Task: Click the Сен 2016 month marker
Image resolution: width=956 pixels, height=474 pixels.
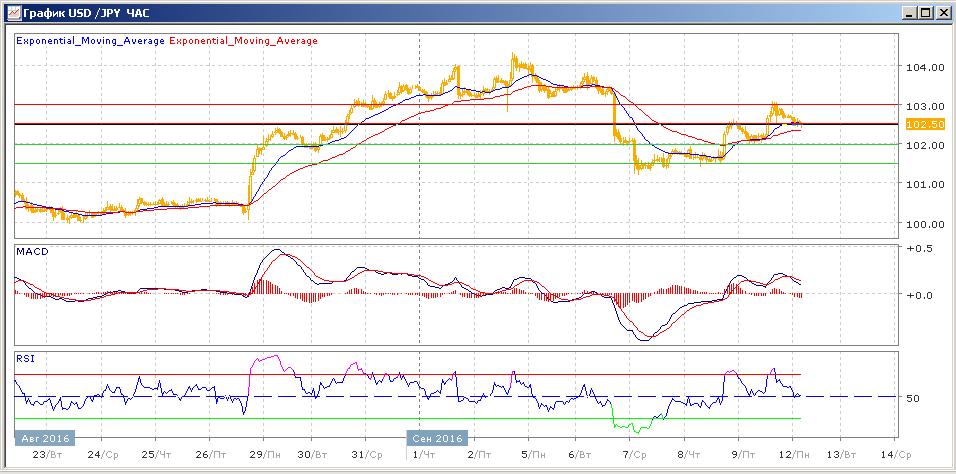Action: [436, 438]
